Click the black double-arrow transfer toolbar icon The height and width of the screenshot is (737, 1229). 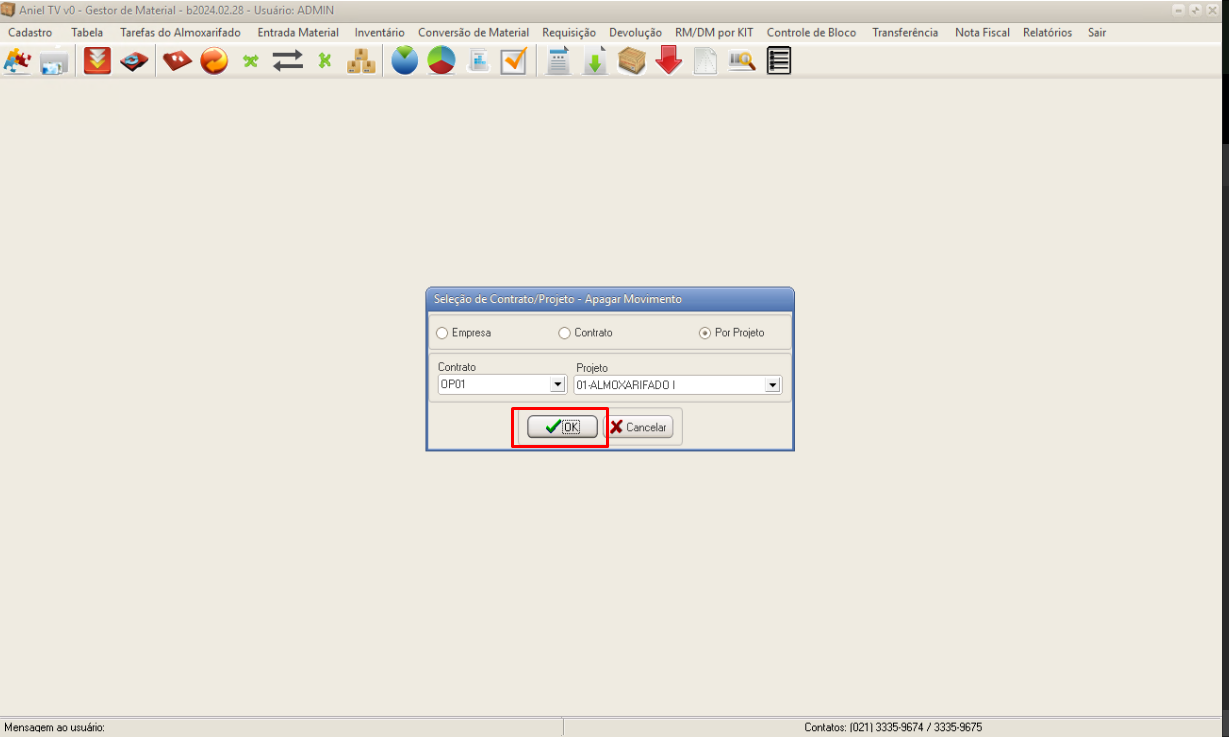click(288, 61)
